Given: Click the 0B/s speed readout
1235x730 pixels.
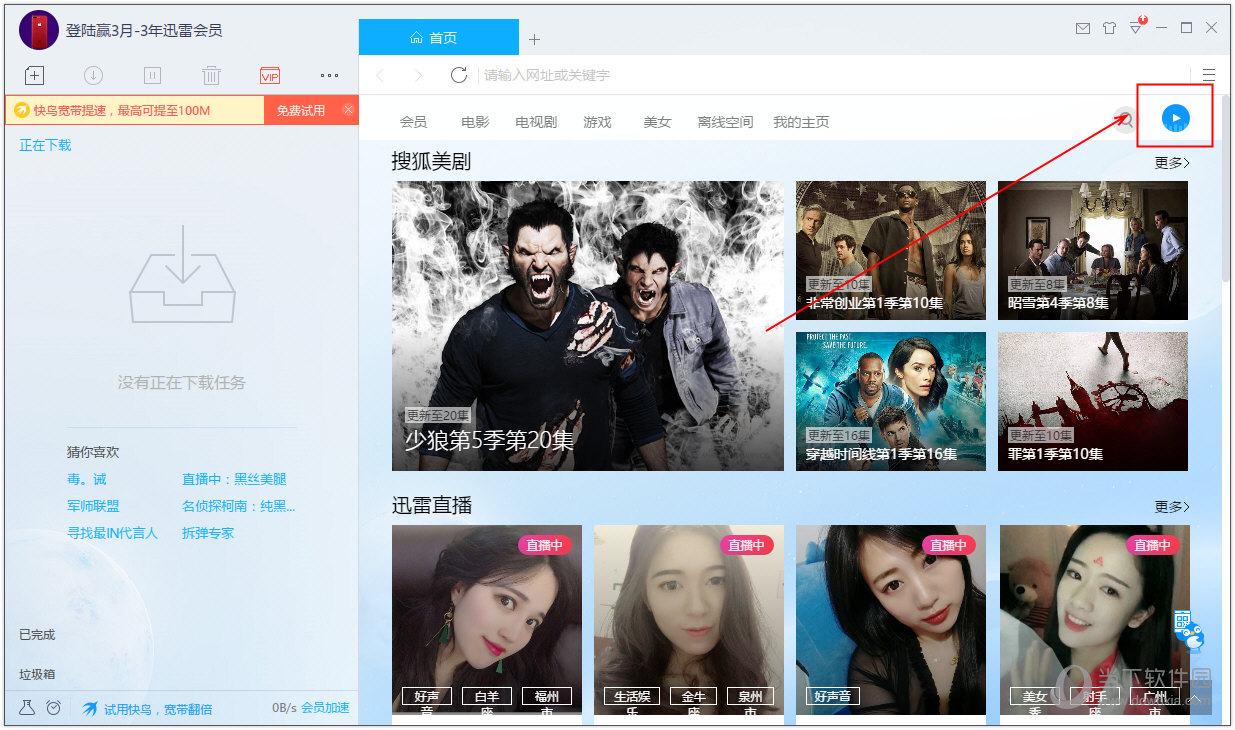Looking at the screenshot, I should pos(285,708).
